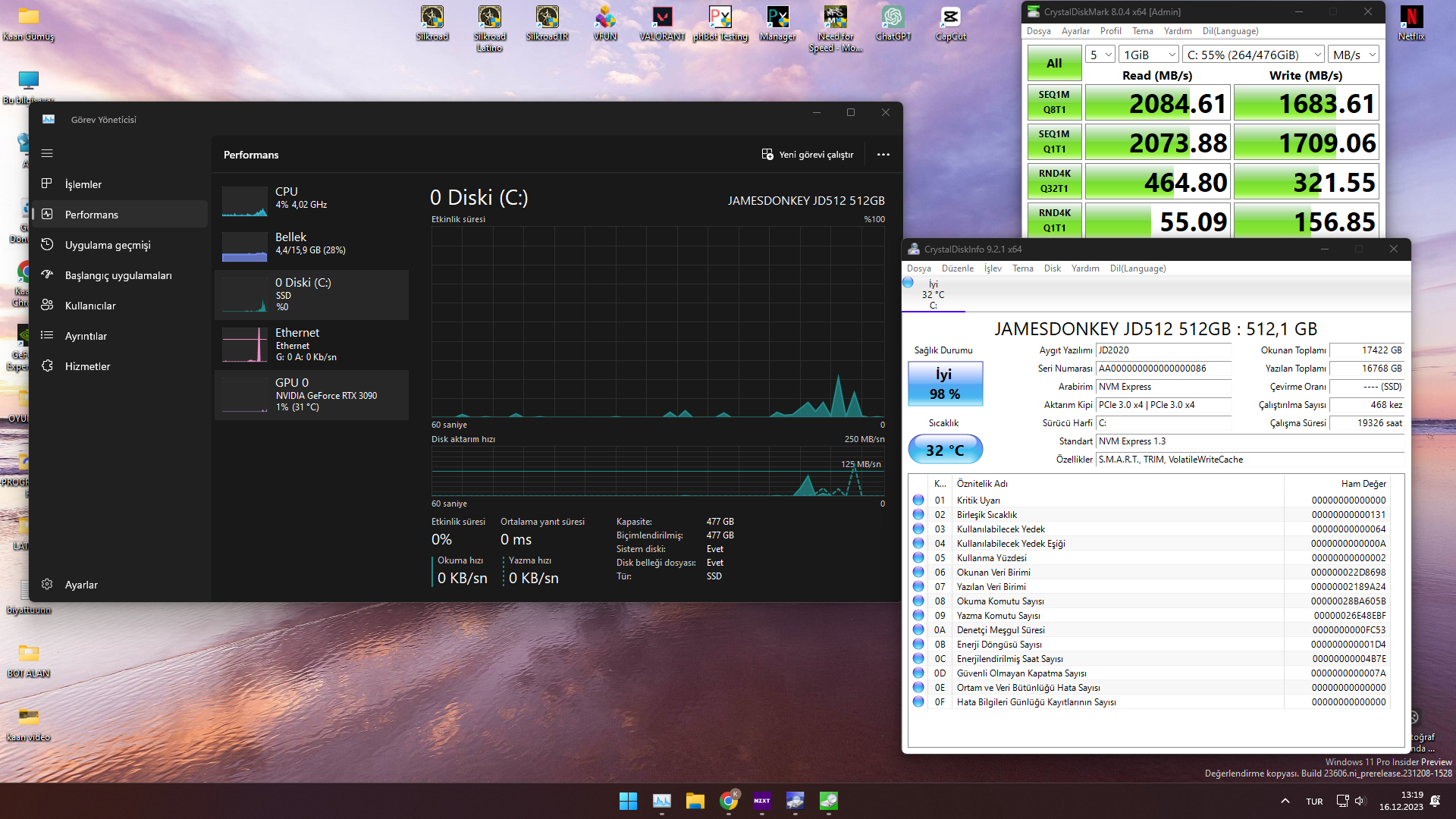This screenshot has height=819, width=1456.
Task: Select the C: drive health indicator in CrystalDiskInfo
Action: pos(933,294)
